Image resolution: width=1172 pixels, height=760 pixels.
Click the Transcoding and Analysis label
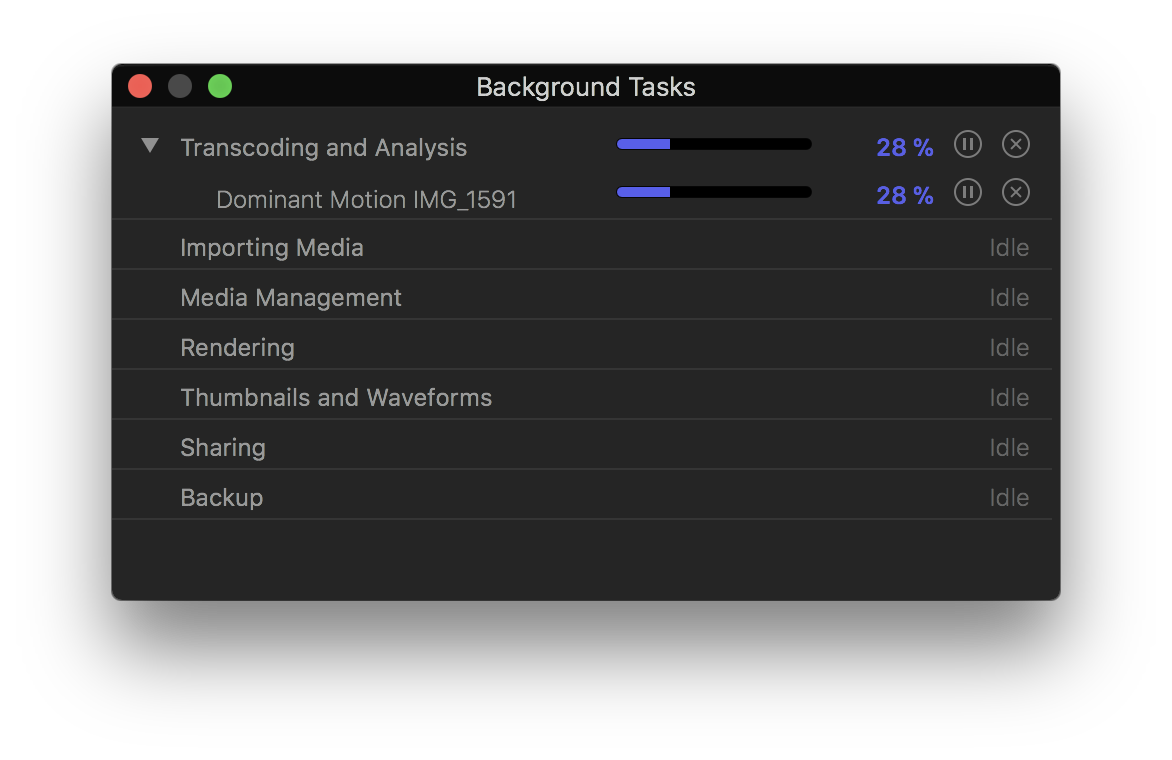click(323, 148)
